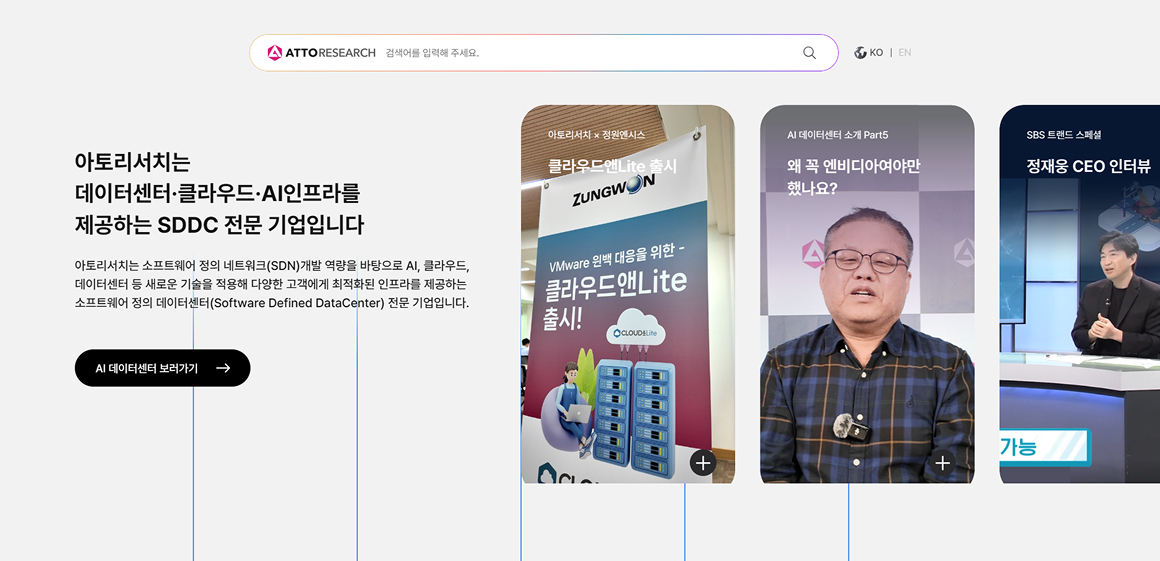The width and height of the screenshot is (1160, 561).
Task: Click the SDDC 전문 기업입니다 headline
Action: (x=220, y=193)
